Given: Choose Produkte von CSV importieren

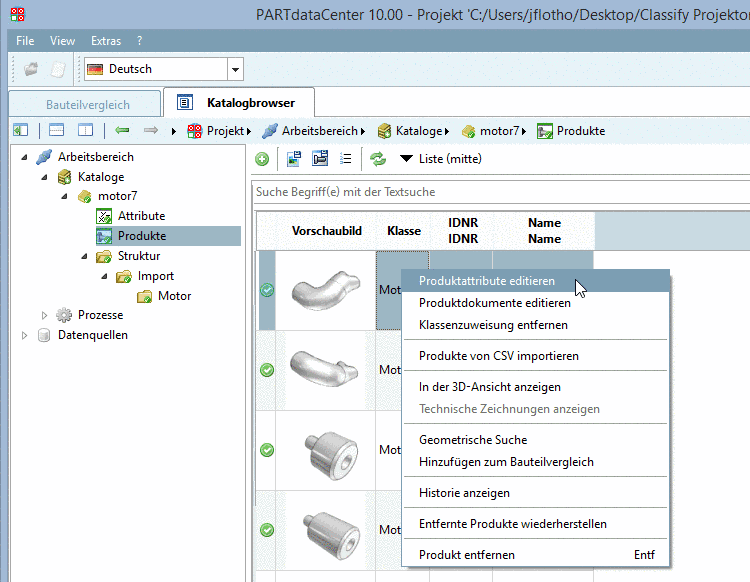Looking at the screenshot, I should tap(536, 356).
